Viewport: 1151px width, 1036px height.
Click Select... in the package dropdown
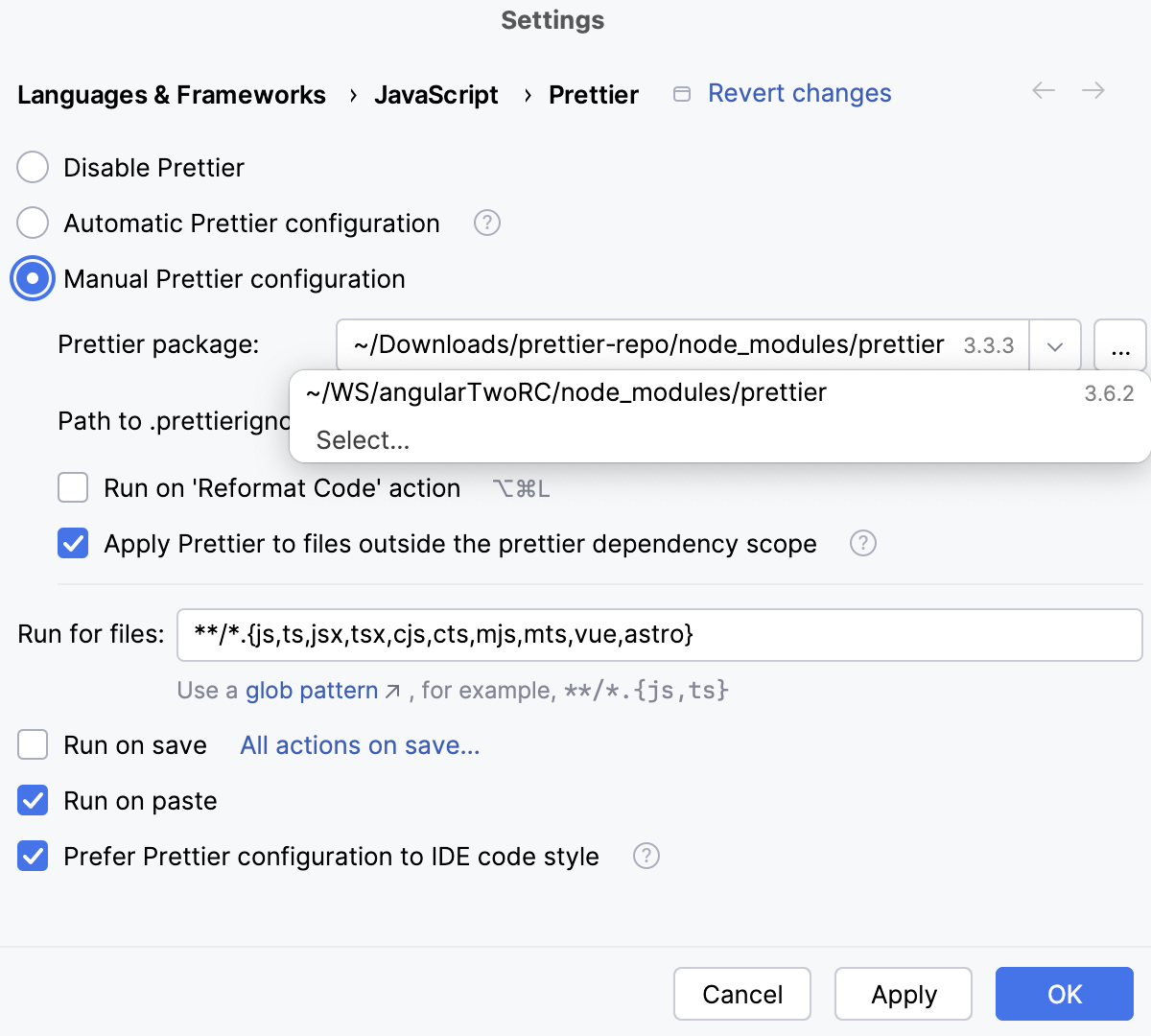click(363, 439)
